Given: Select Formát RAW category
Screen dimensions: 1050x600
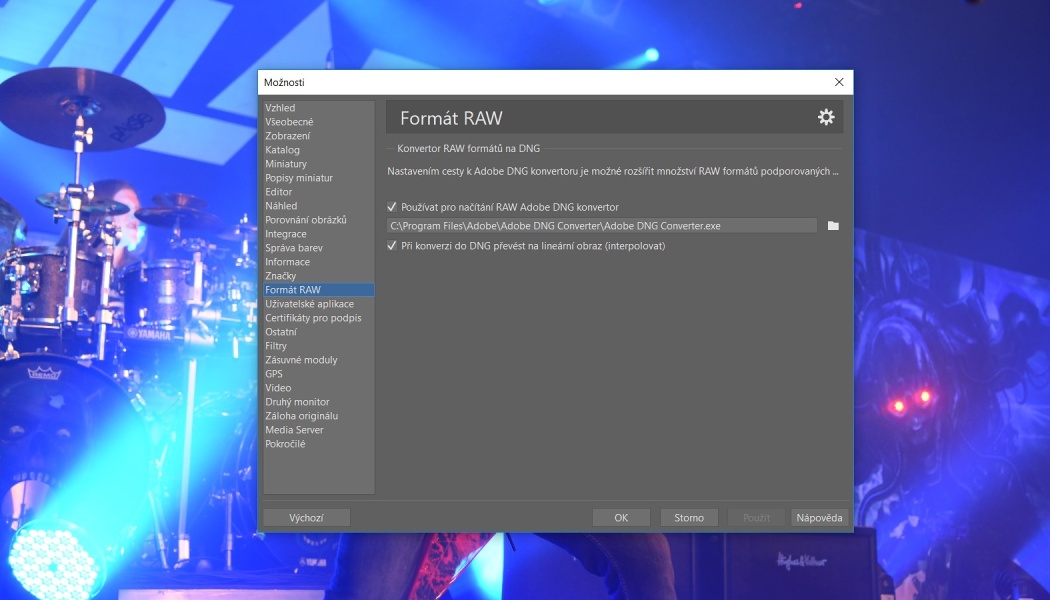Looking at the screenshot, I should 319,290.
